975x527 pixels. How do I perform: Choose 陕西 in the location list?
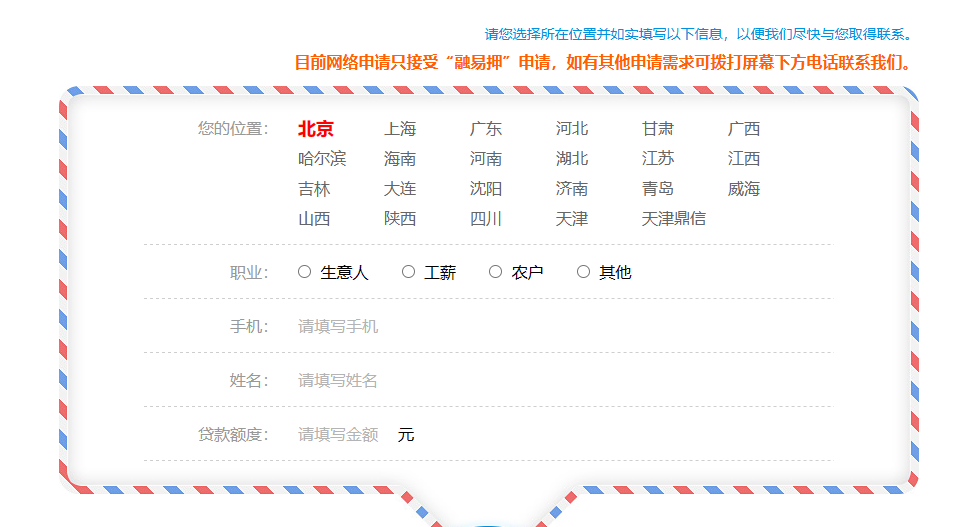[400, 219]
